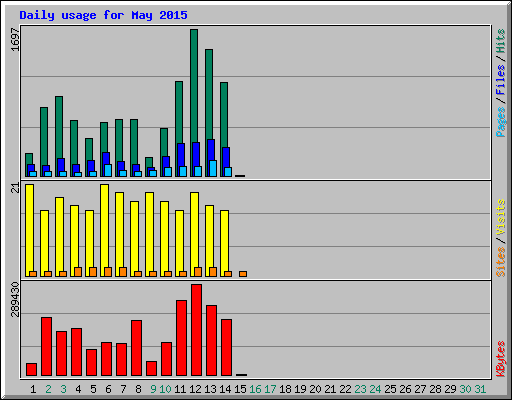Click day 7 on the x-axis

tap(123, 389)
